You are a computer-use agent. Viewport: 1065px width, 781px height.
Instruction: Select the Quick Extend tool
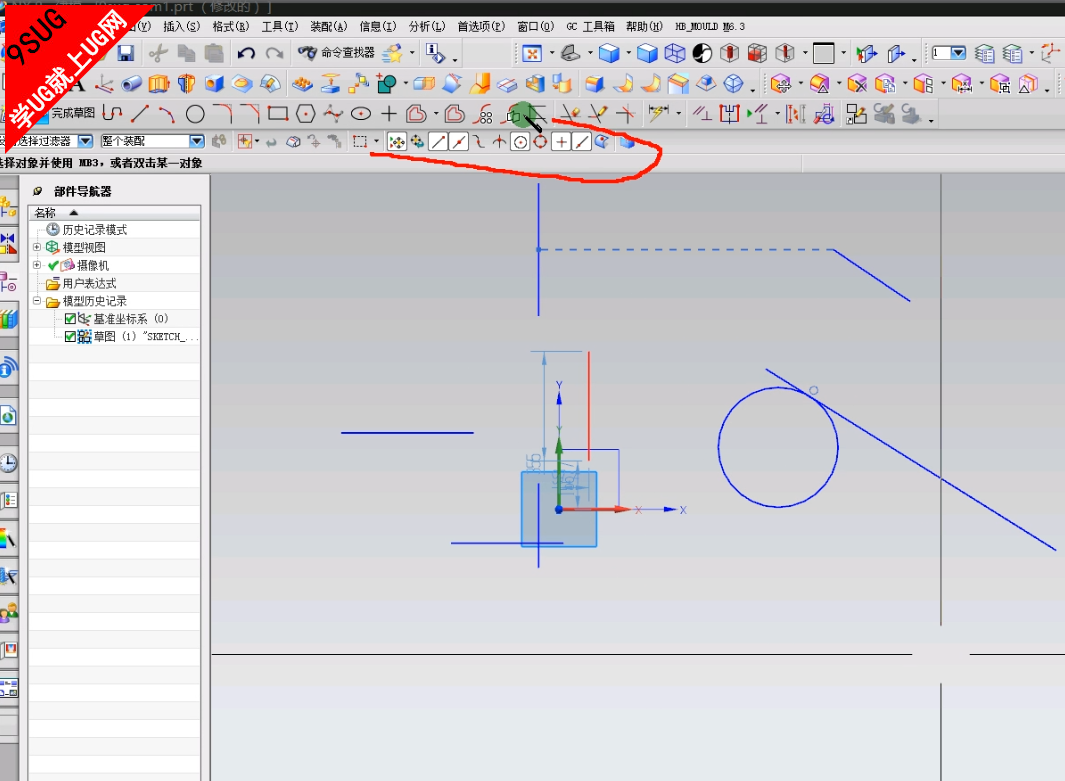click(x=598, y=113)
